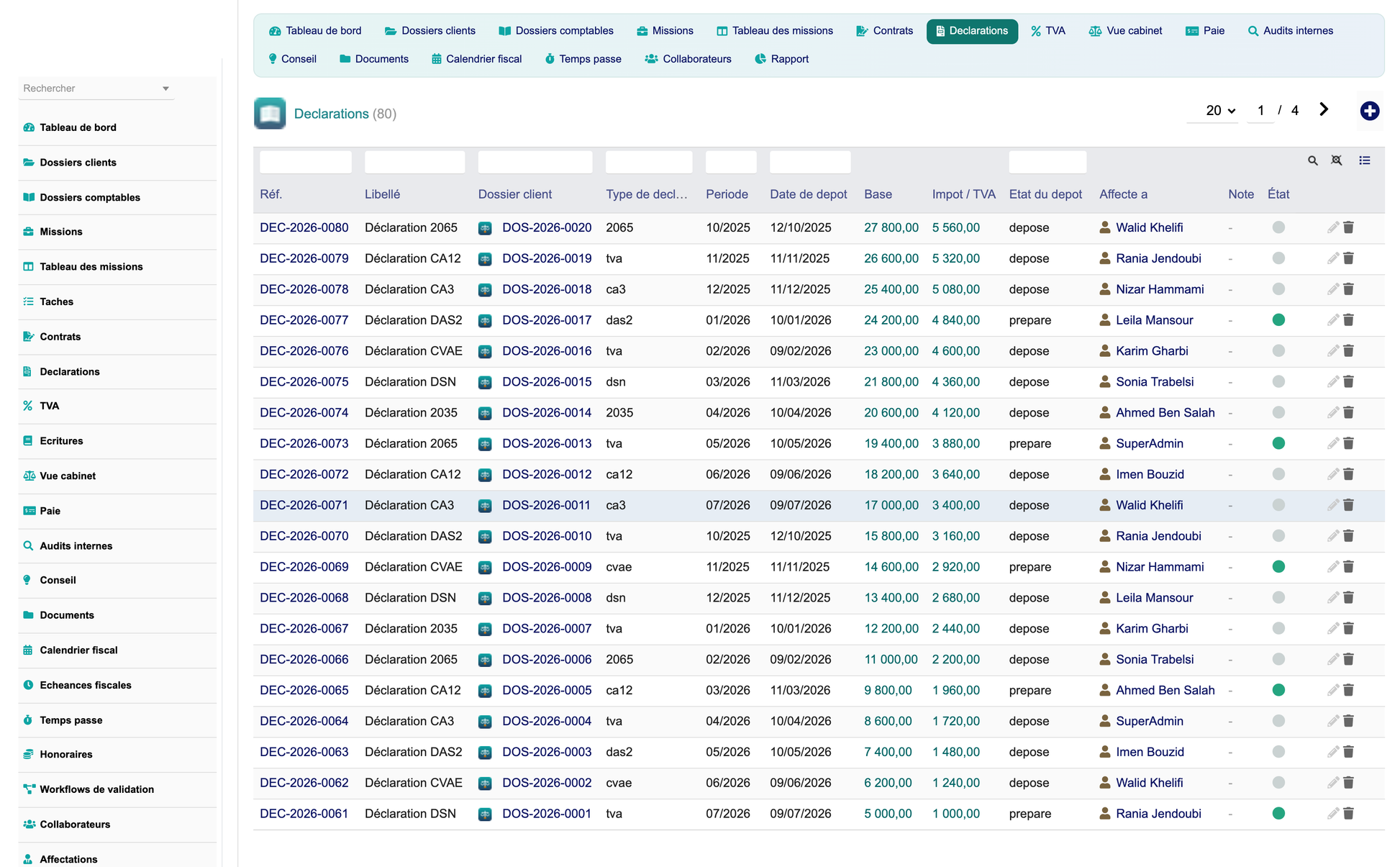Toggle the green État dot for DEC-2026-0069

click(1278, 567)
